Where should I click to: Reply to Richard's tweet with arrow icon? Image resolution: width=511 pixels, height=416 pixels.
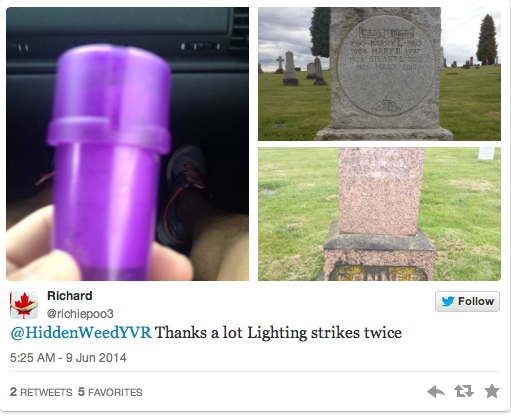[x=436, y=391]
